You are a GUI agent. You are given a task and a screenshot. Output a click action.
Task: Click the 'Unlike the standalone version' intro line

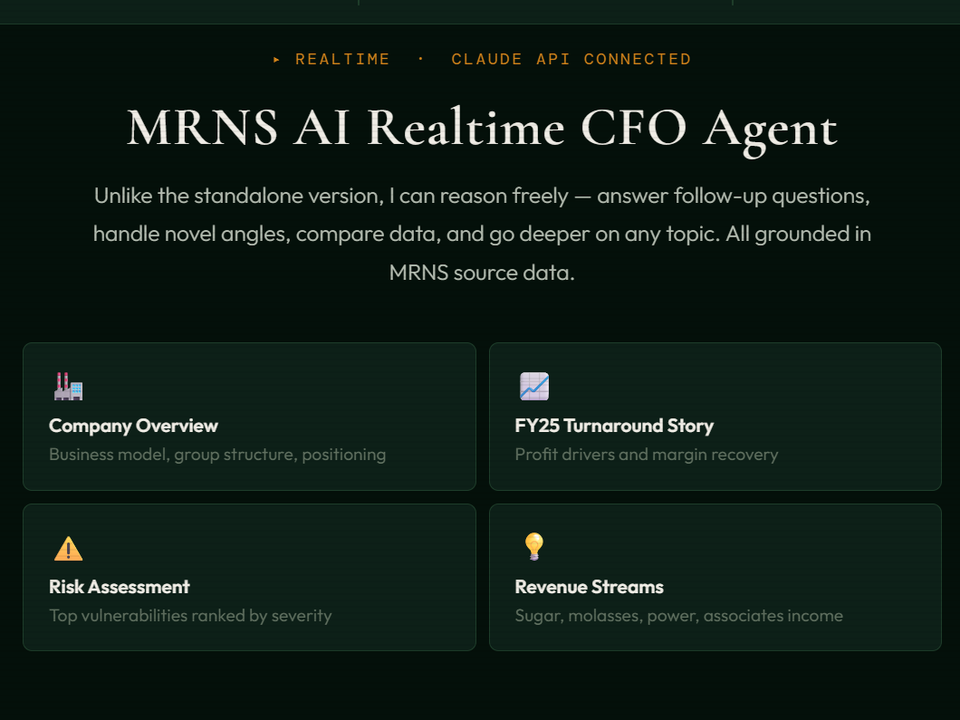pos(482,196)
